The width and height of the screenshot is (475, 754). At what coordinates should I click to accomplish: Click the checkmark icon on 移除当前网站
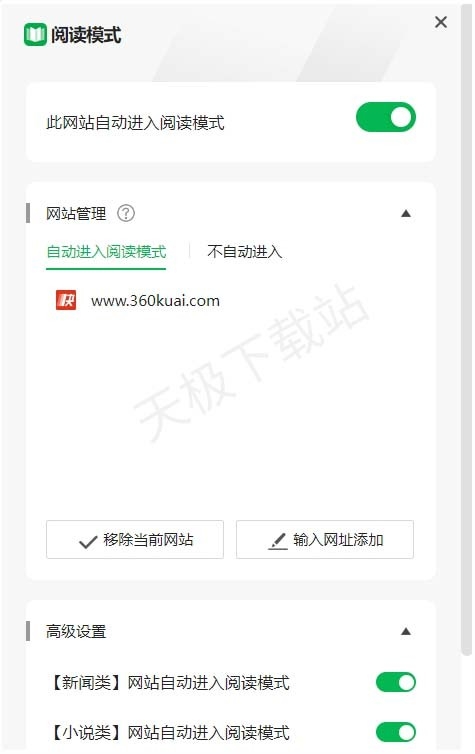coord(88,542)
